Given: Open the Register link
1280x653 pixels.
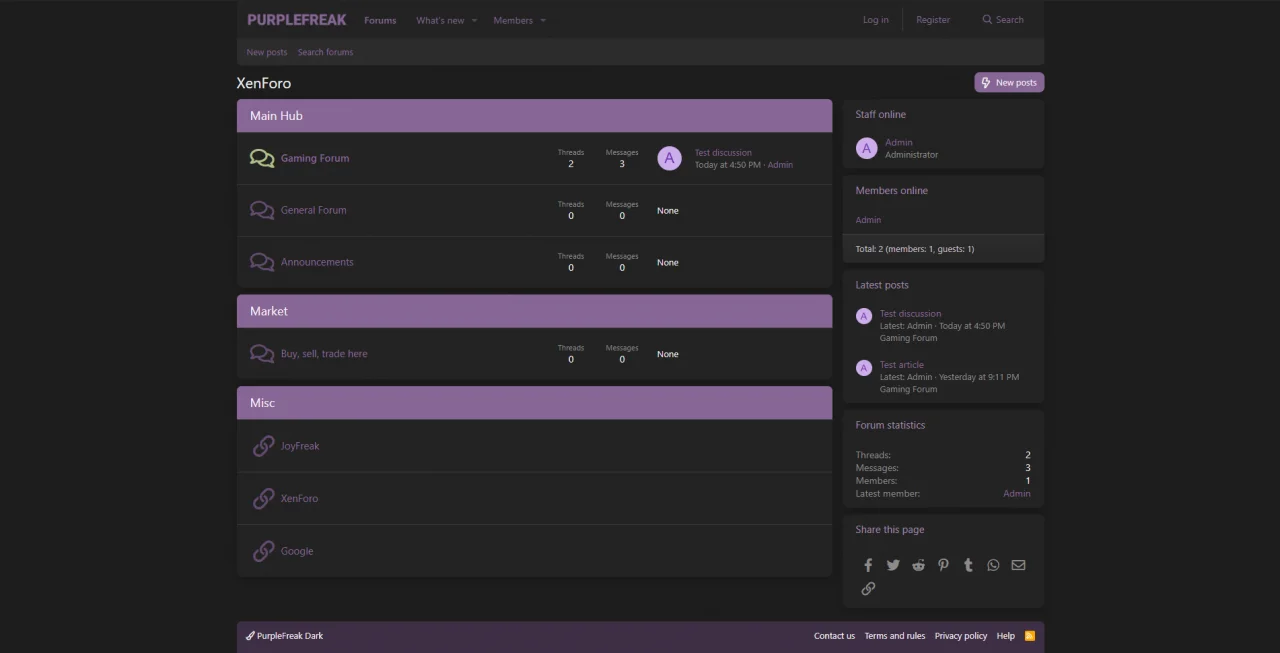Looking at the screenshot, I should tap(933, 20).
